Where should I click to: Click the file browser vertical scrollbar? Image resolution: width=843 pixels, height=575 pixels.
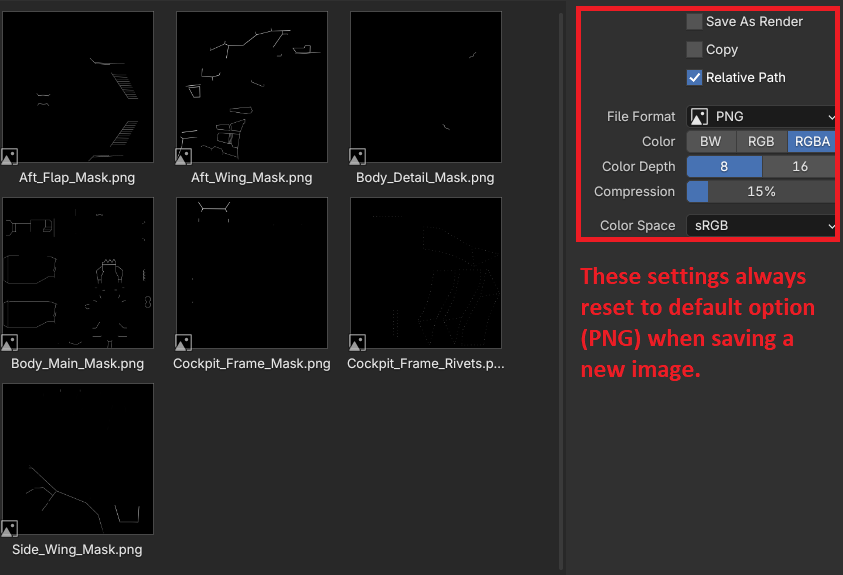coord(561,290)
